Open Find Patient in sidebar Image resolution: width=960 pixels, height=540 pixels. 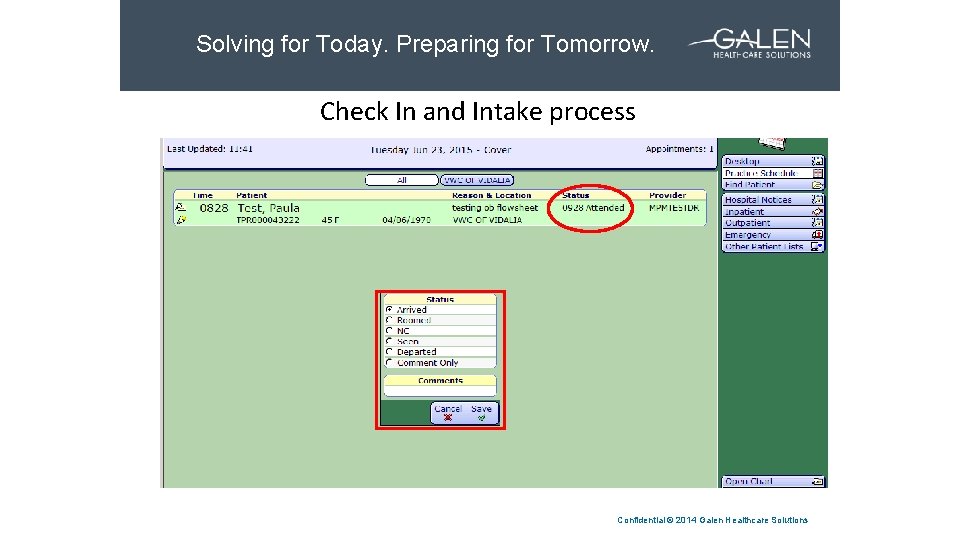(x=773, y=184)
